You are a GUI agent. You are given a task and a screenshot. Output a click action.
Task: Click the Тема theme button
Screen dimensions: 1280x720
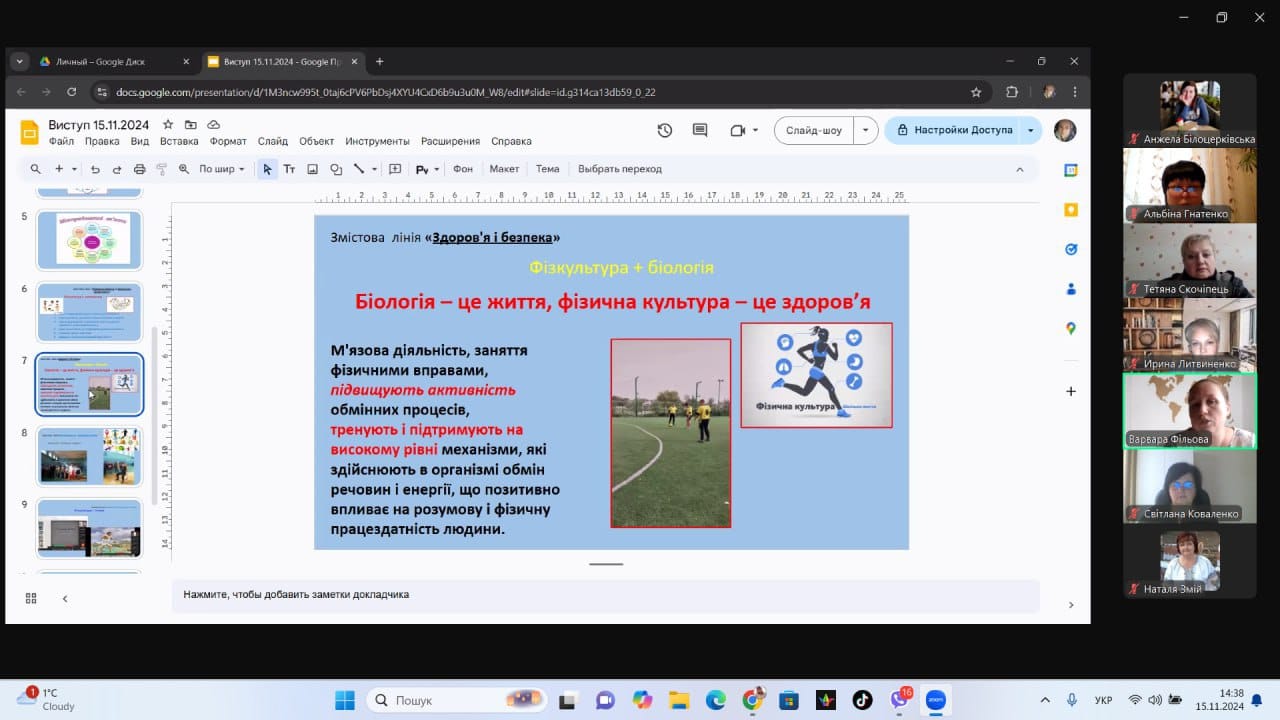(547, 169)
